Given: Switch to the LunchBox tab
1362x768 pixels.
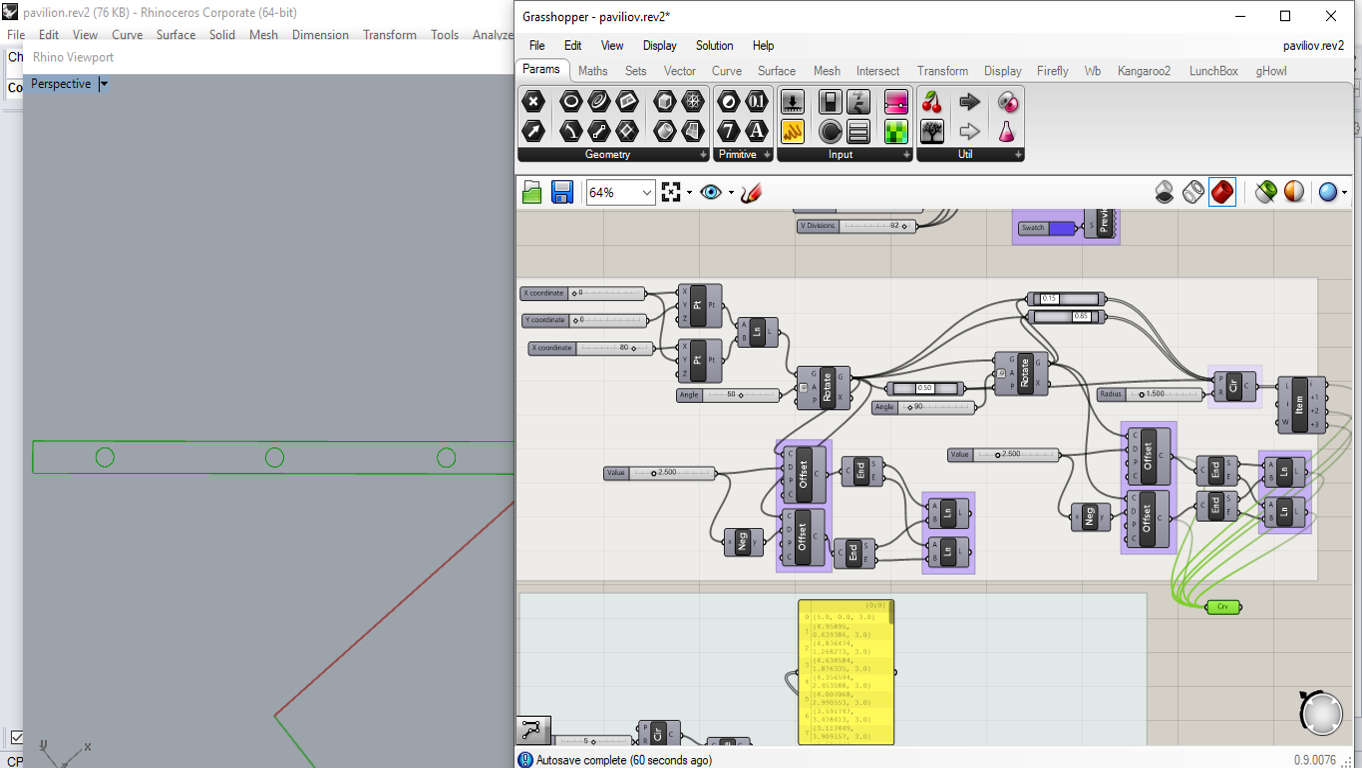Looking at the screenshot, I should 1214,71.
